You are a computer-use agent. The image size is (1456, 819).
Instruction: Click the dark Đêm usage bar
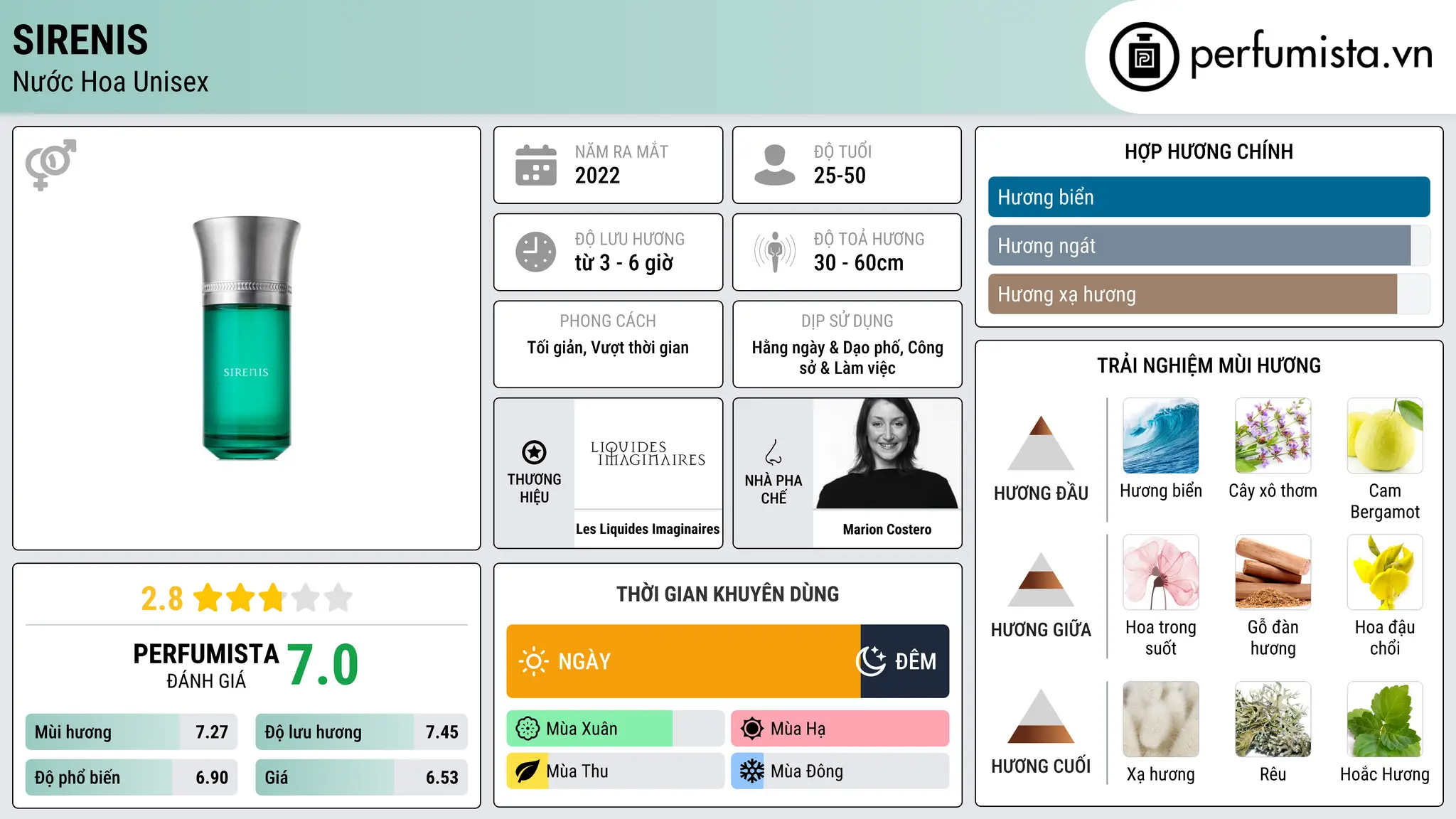tap(905, 661)
